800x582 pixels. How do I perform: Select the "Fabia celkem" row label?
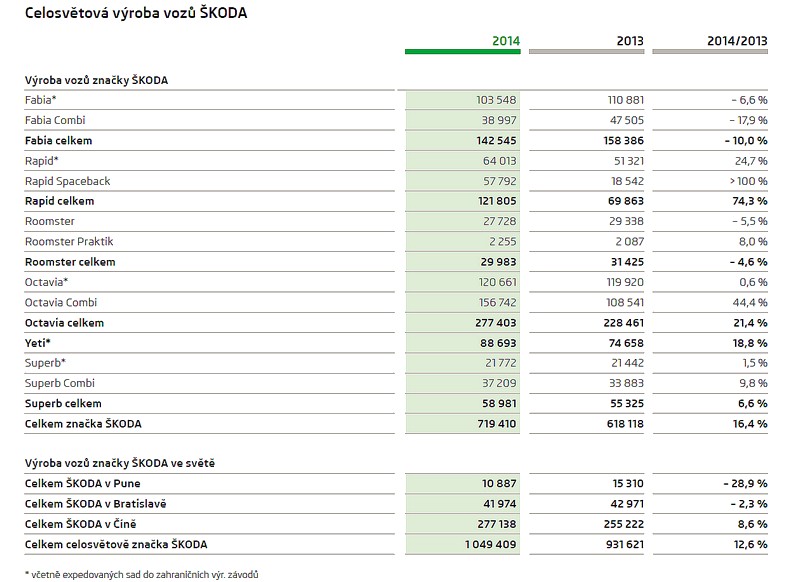(x=58, y=141)
